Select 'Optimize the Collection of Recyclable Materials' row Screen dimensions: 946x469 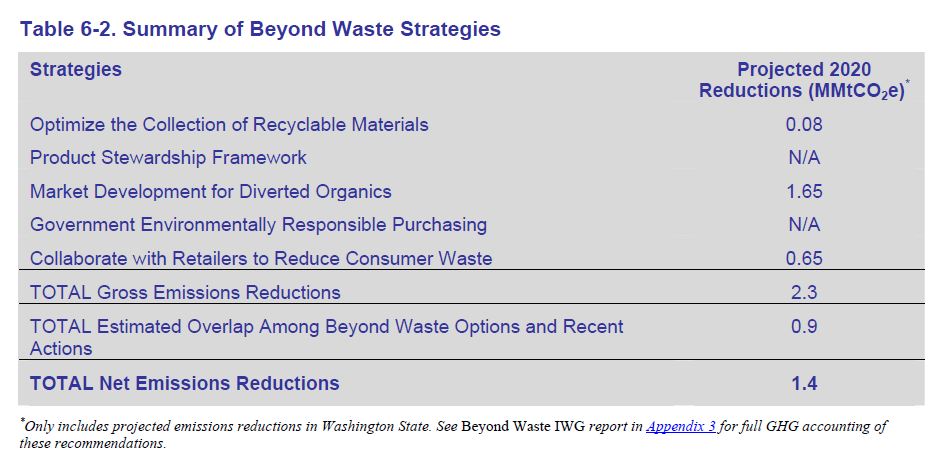click(x=229, y=125)
